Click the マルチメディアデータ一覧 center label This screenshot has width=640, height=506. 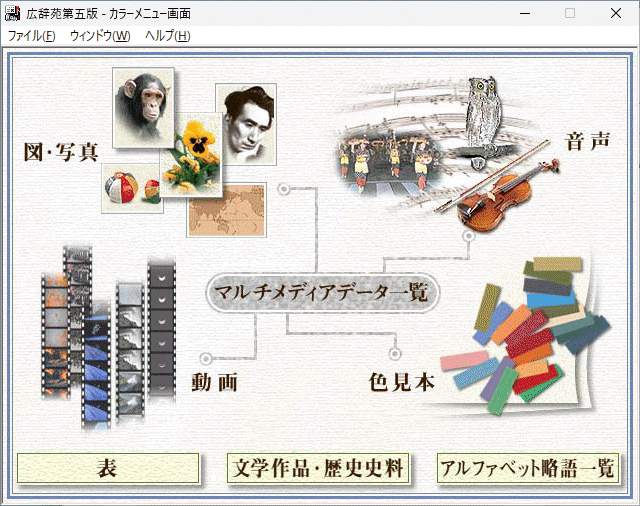[322, 293]
